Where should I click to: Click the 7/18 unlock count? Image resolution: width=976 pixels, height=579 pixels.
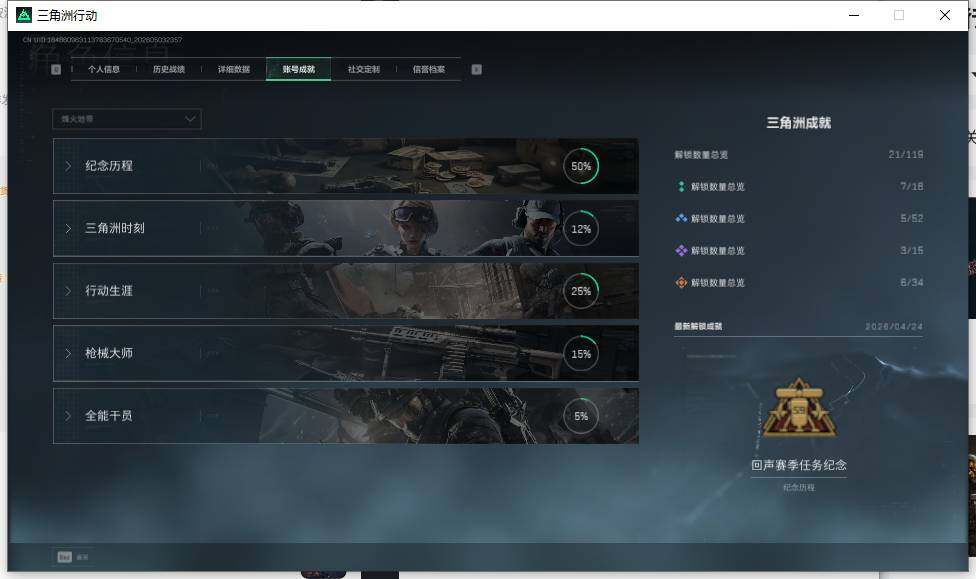tap(911, 186)
